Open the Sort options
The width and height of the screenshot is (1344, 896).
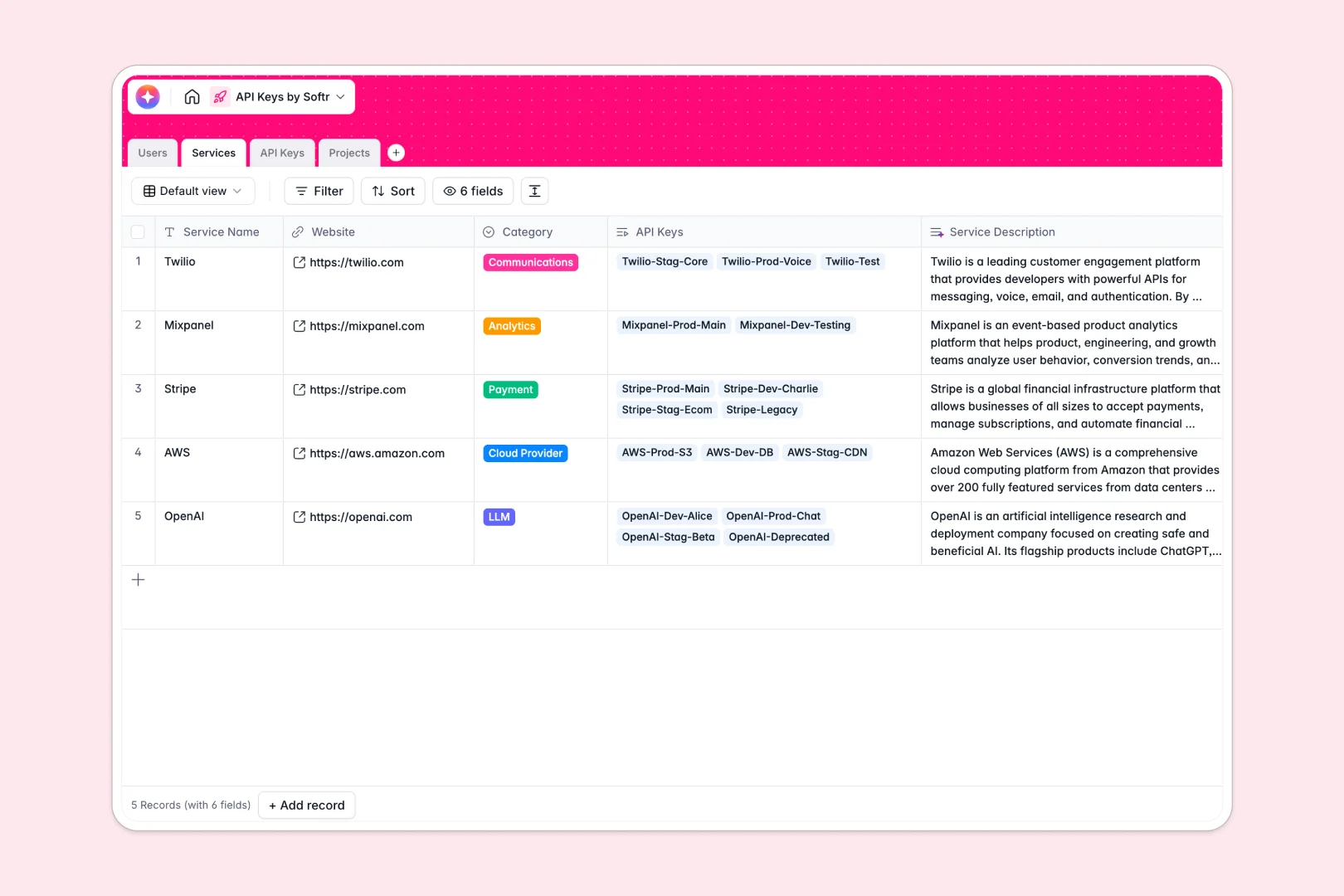393,191
